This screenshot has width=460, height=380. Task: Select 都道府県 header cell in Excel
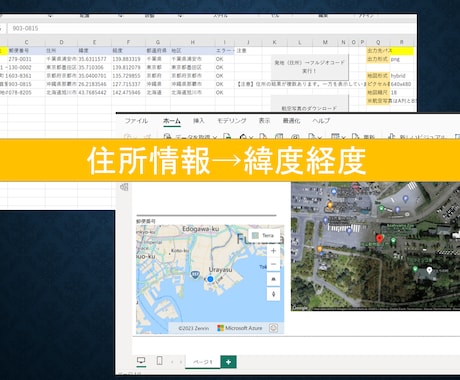(158, 51)
